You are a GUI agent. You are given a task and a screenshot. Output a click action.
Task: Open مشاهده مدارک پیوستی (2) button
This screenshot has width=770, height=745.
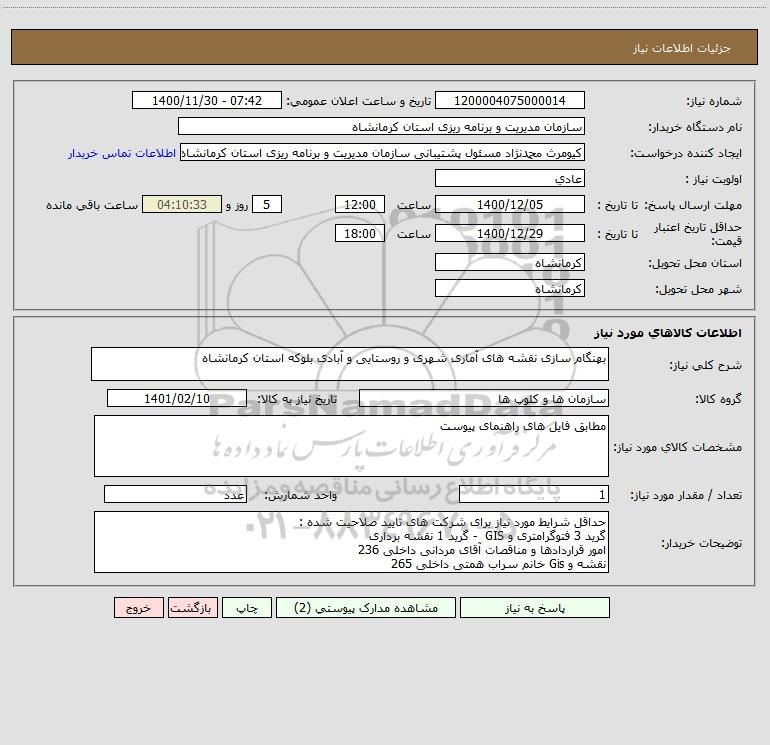click(x=366, y=607)
